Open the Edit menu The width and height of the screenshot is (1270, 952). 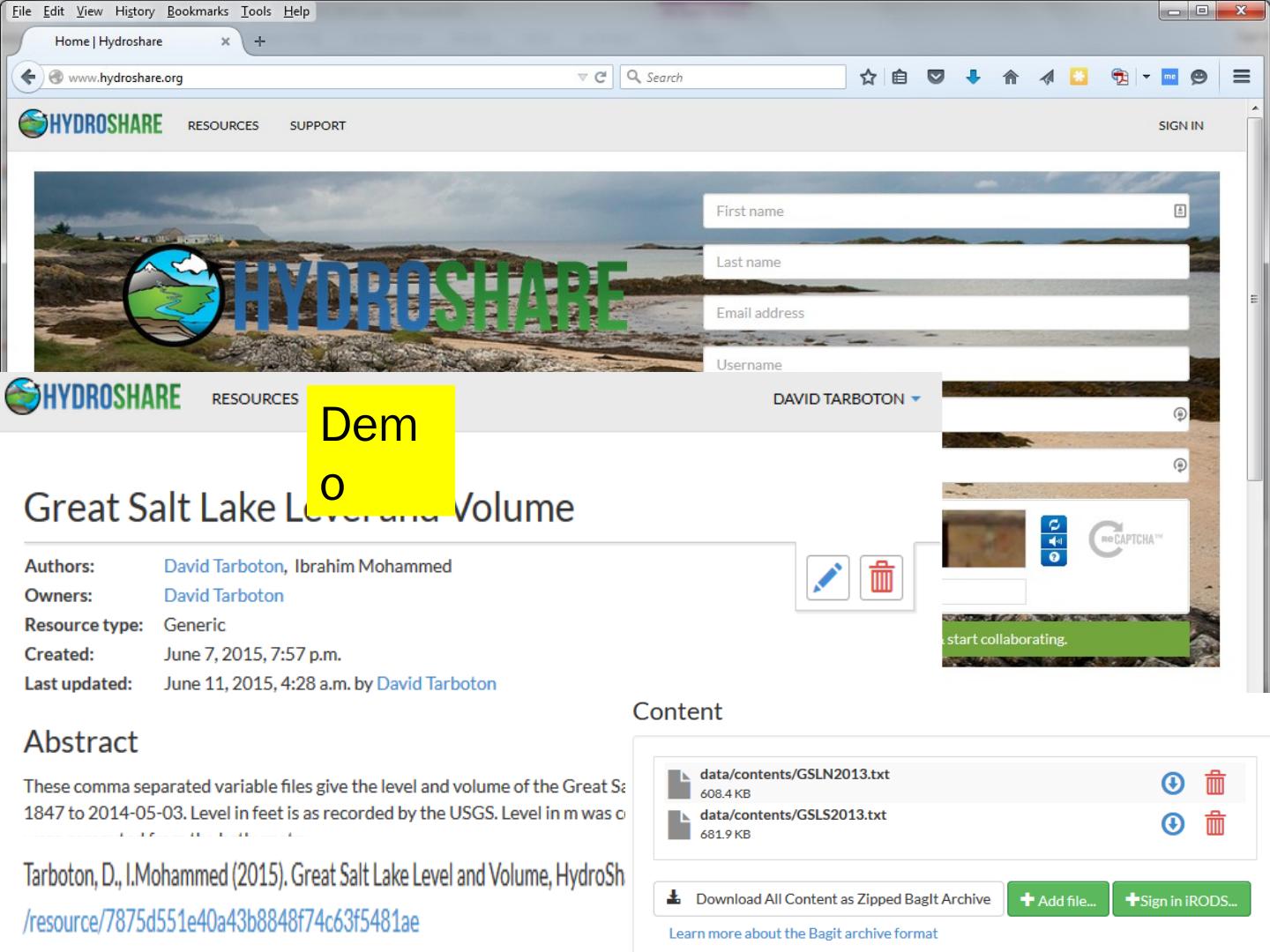54,11
